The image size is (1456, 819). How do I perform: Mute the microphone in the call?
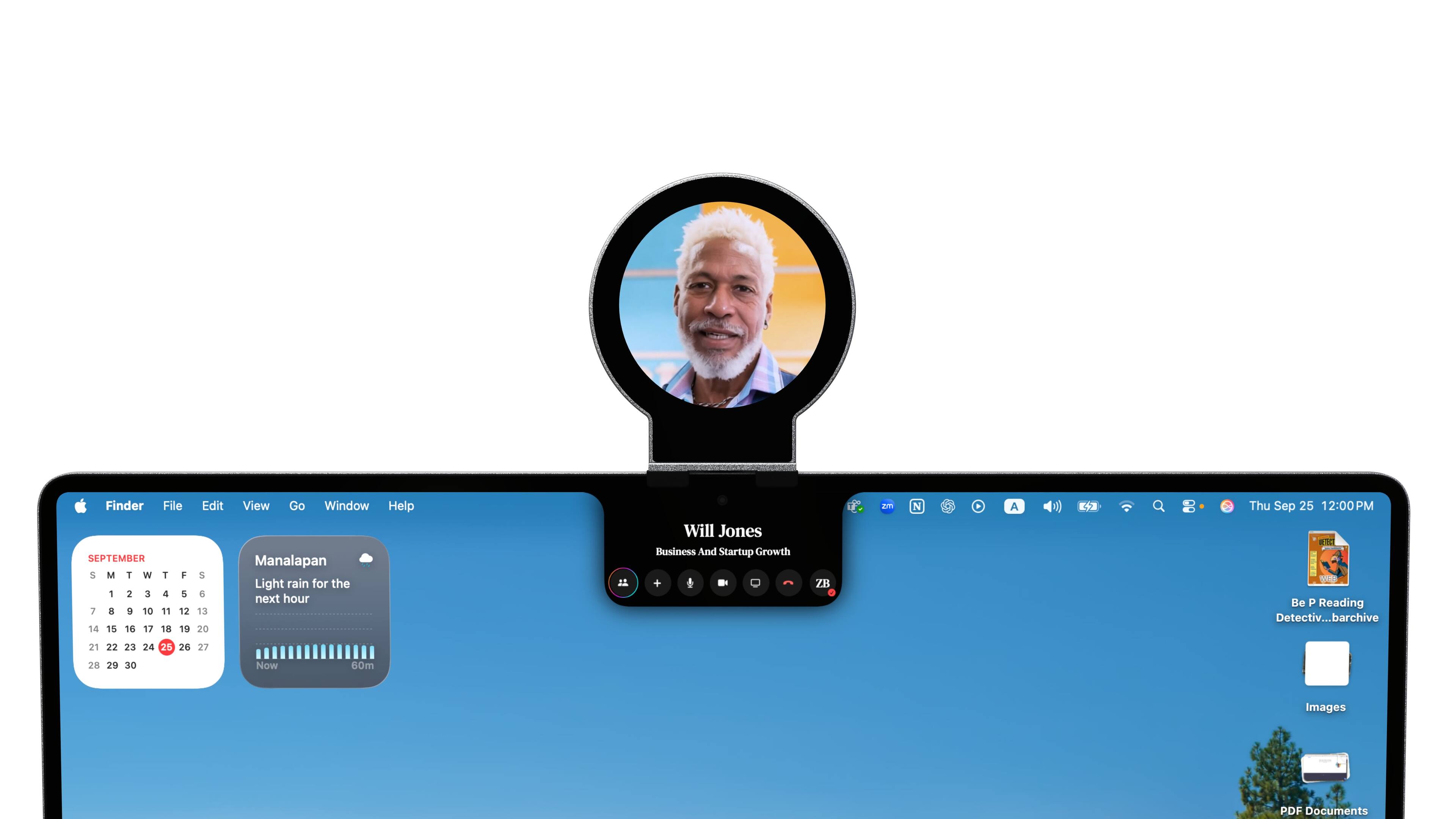pos(690,583)
